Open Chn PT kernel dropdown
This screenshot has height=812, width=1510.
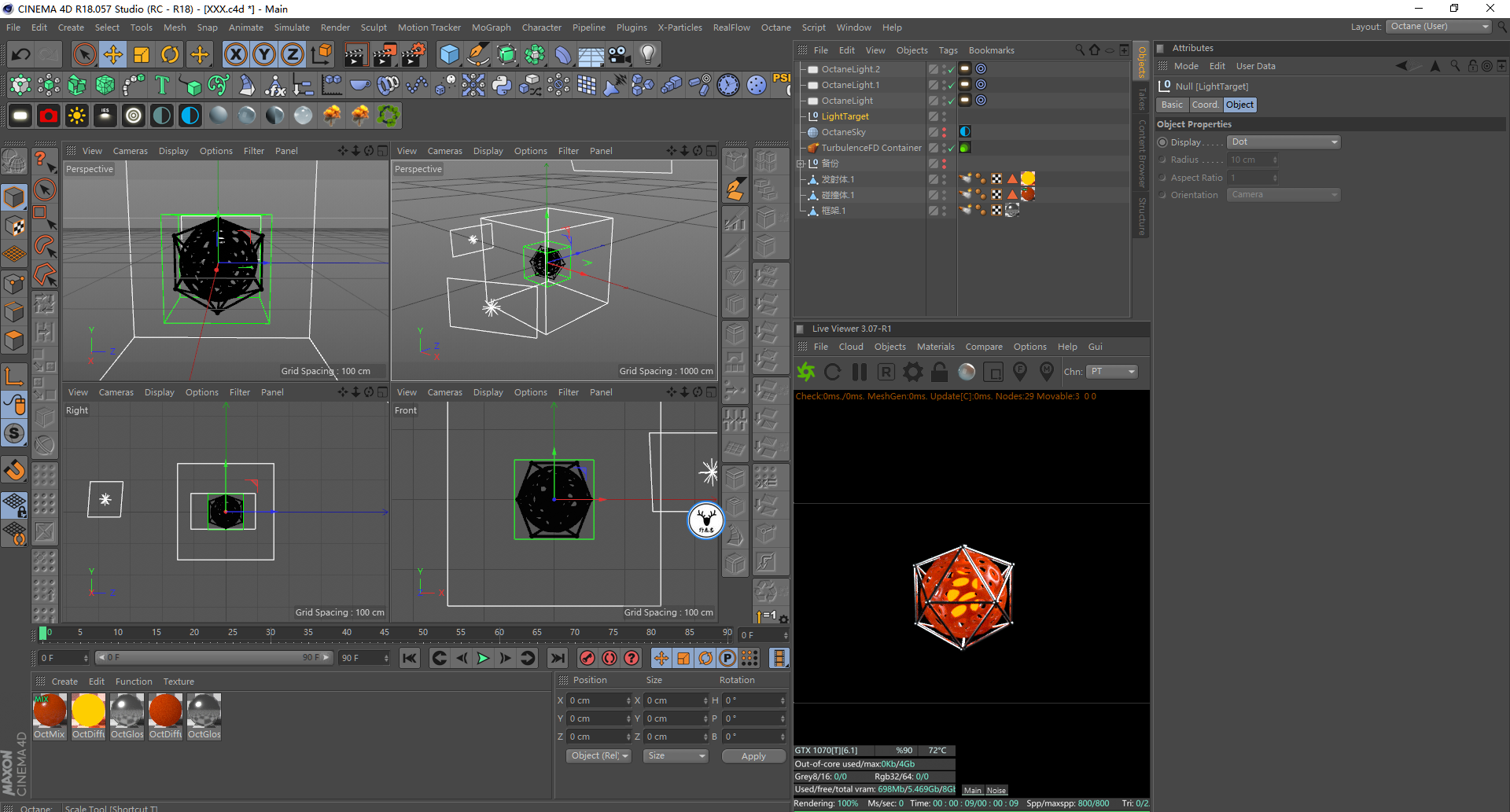[x=1112, y=372]
